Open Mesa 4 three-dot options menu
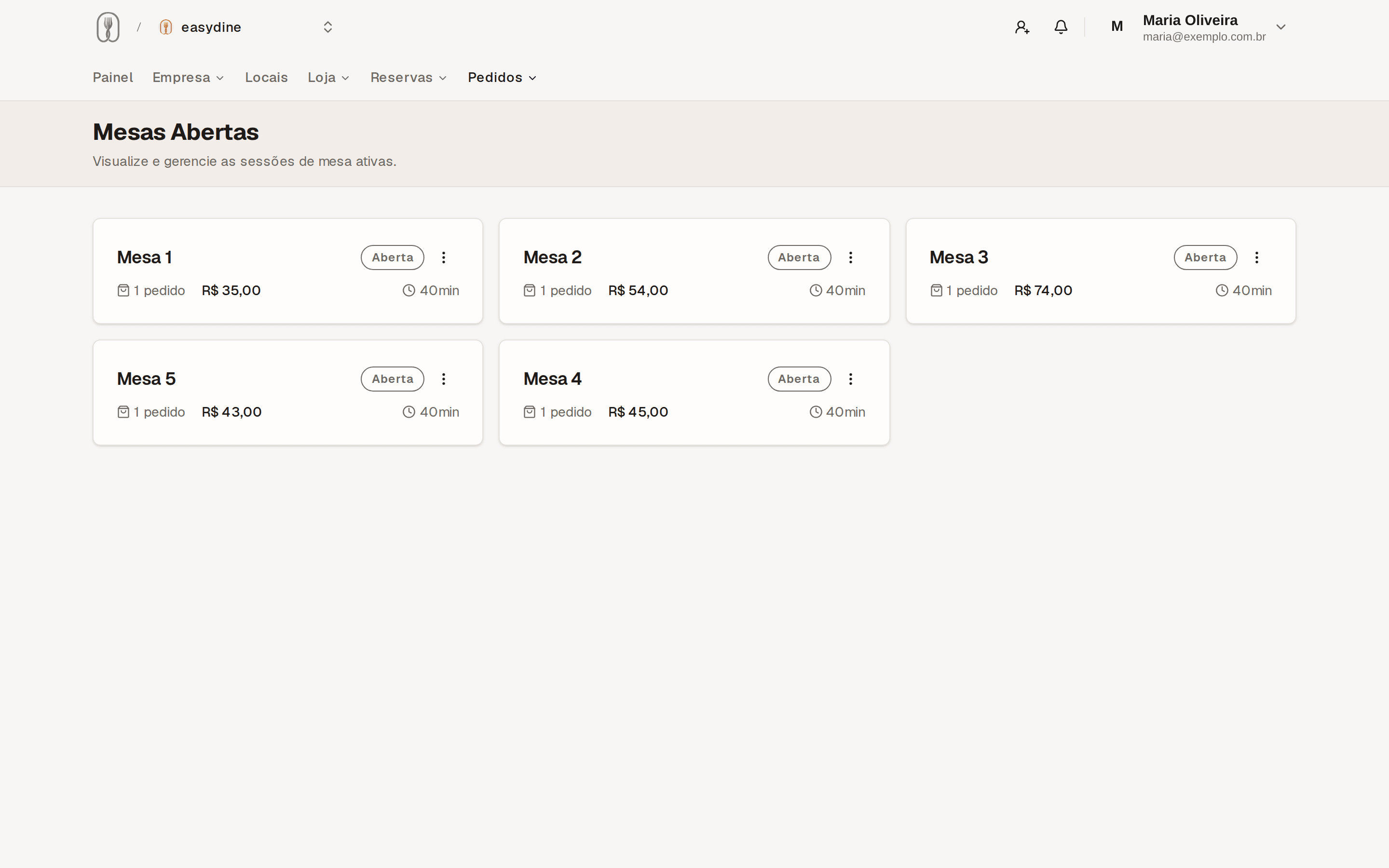 coord(851,379)
